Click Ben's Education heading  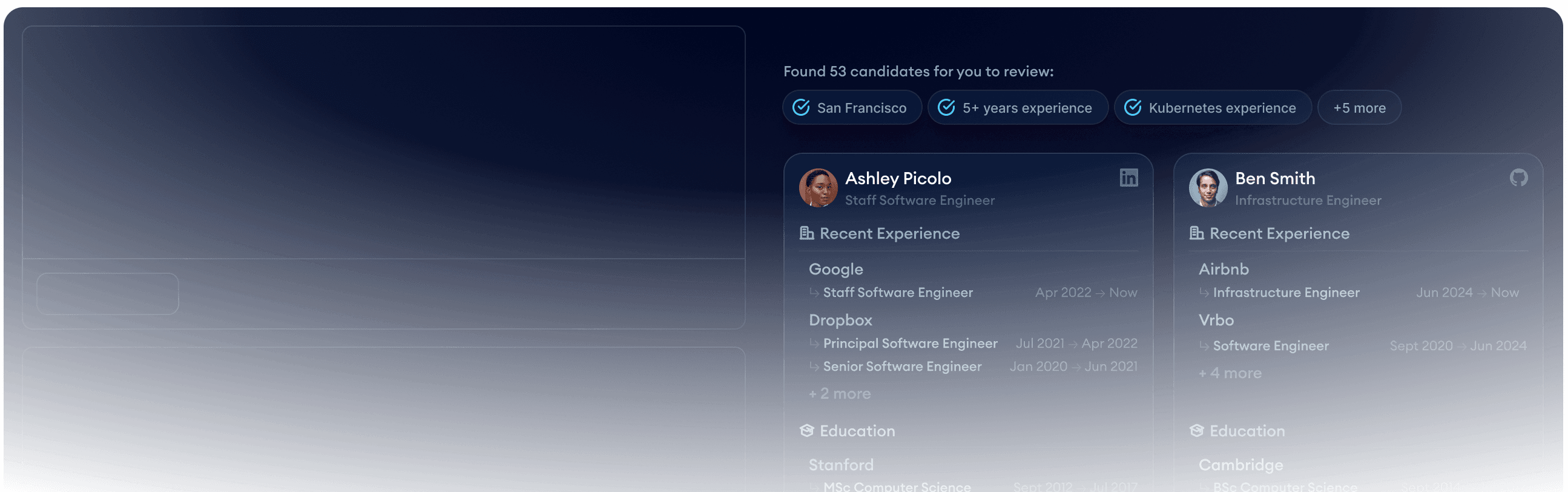pos(1247,431)
